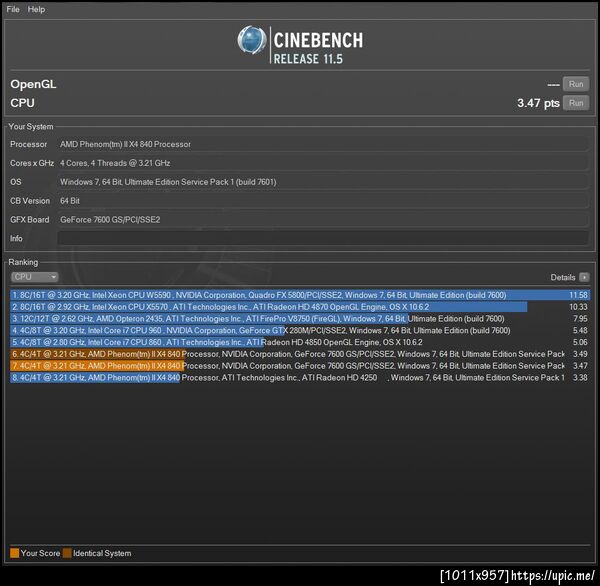Open the Help menu
600x586 pixels.
[36, 9]
